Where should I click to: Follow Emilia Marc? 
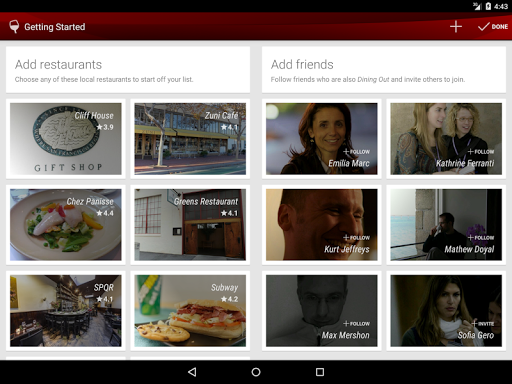pos(356,152)
